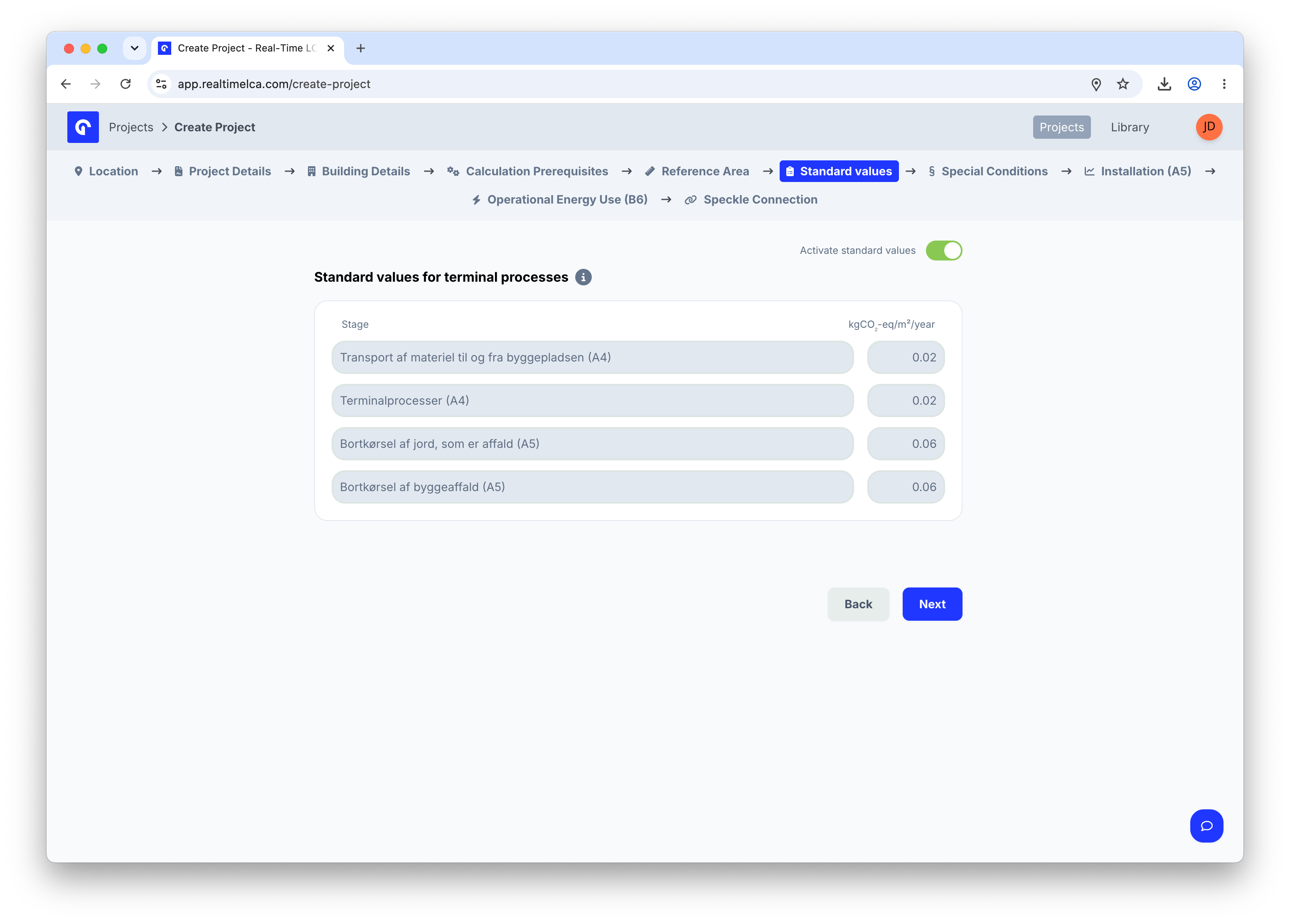The height and width of the screenshot is (924, 1290).
Task: Click the kgCO₂-eq/m²/year column header
Action: [891, 324]
